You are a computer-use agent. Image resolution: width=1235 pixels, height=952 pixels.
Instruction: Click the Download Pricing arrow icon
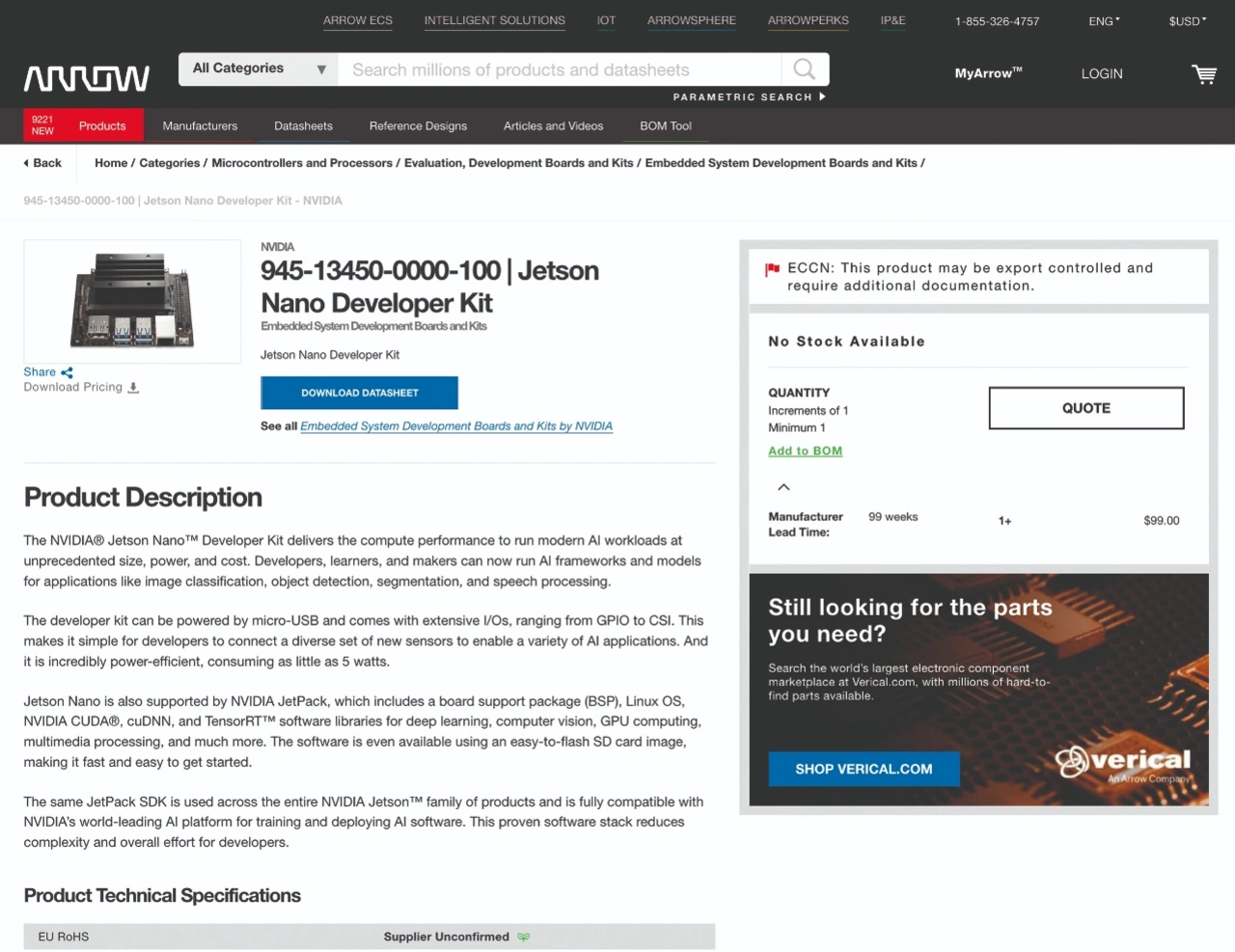click(133, 388)
